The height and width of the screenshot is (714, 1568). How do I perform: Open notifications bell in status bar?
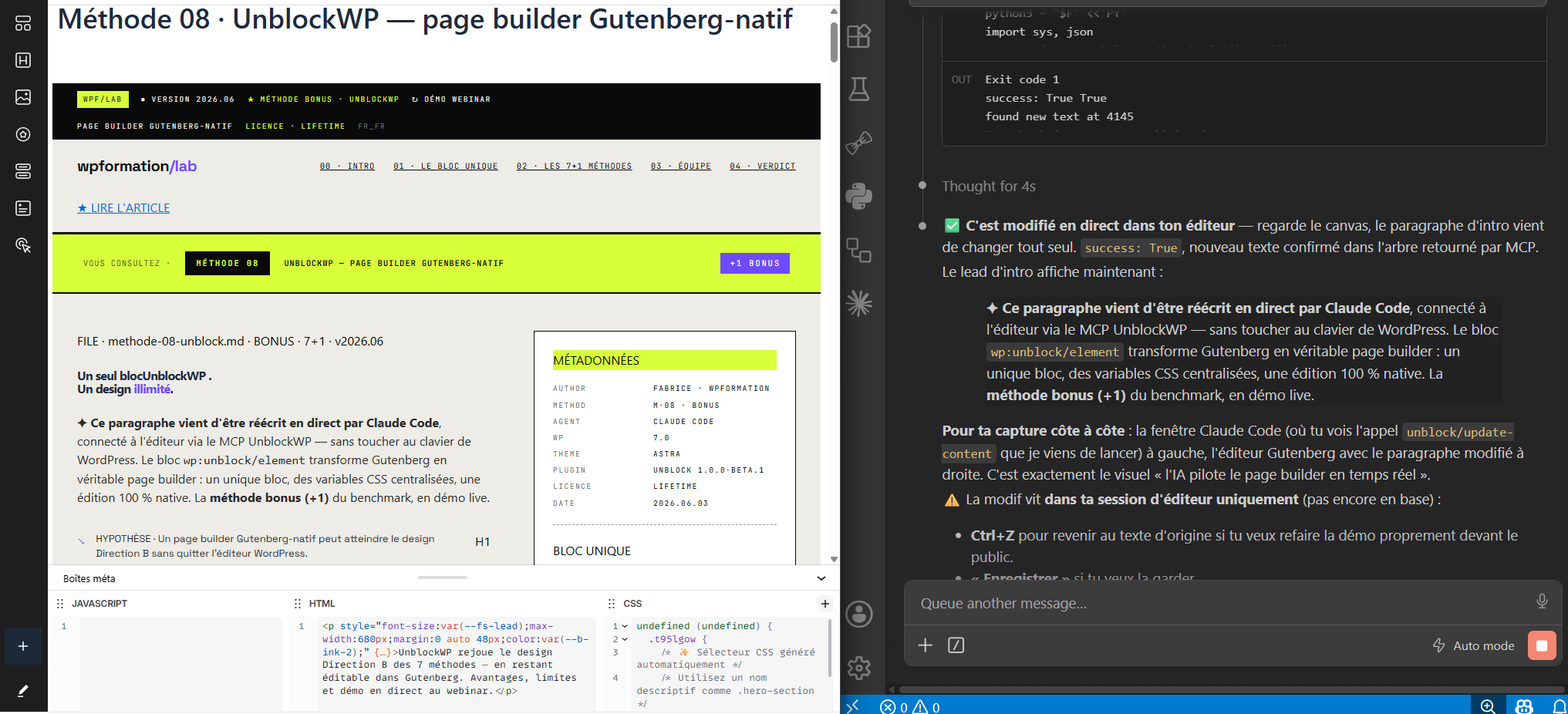click(x=1559, y=706)
